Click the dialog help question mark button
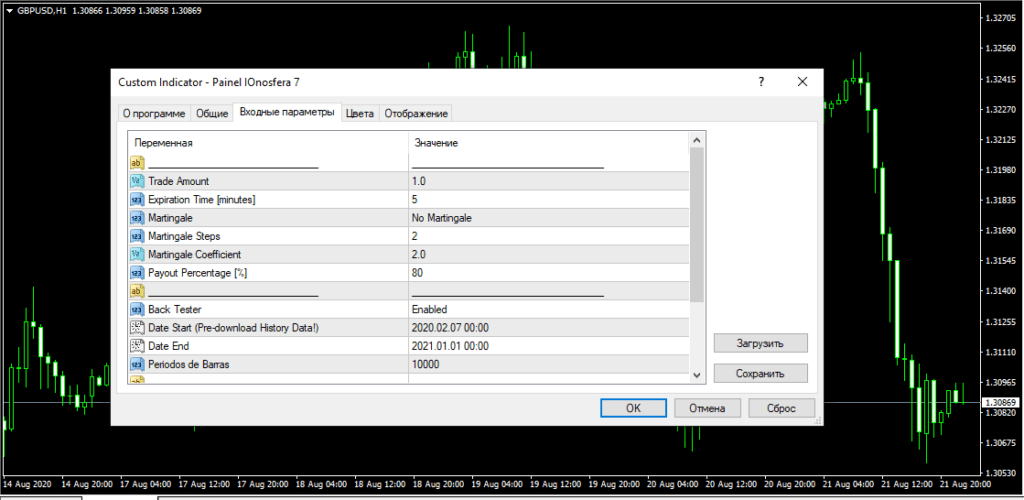1024x500 pixels. (761, 83)
